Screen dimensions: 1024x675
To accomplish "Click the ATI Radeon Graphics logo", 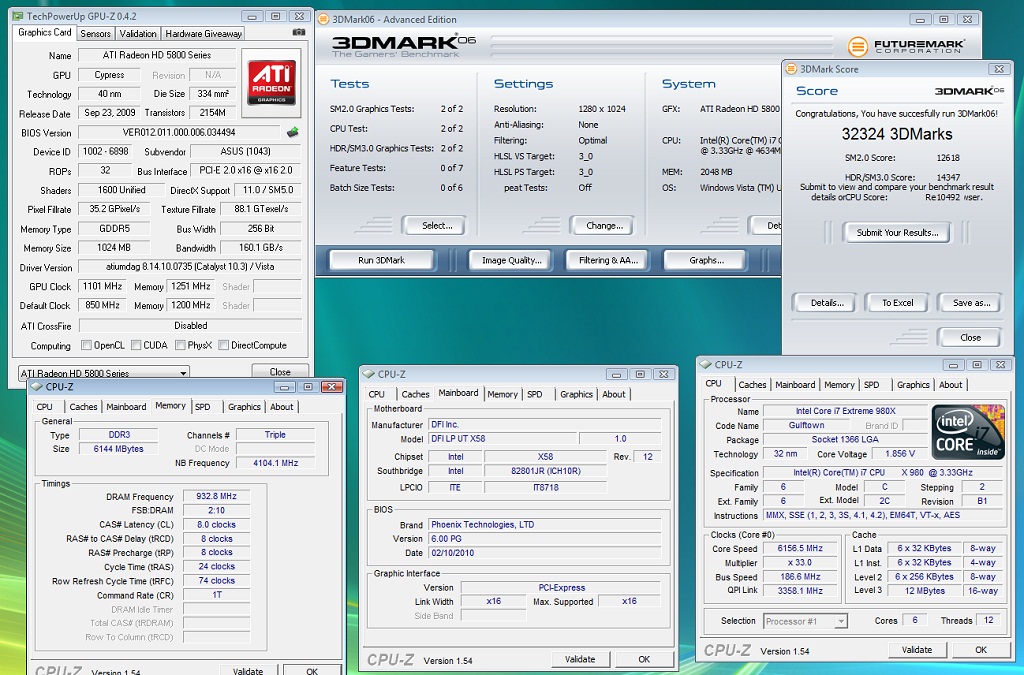I will pyautogui.click(x=271, y=82).
